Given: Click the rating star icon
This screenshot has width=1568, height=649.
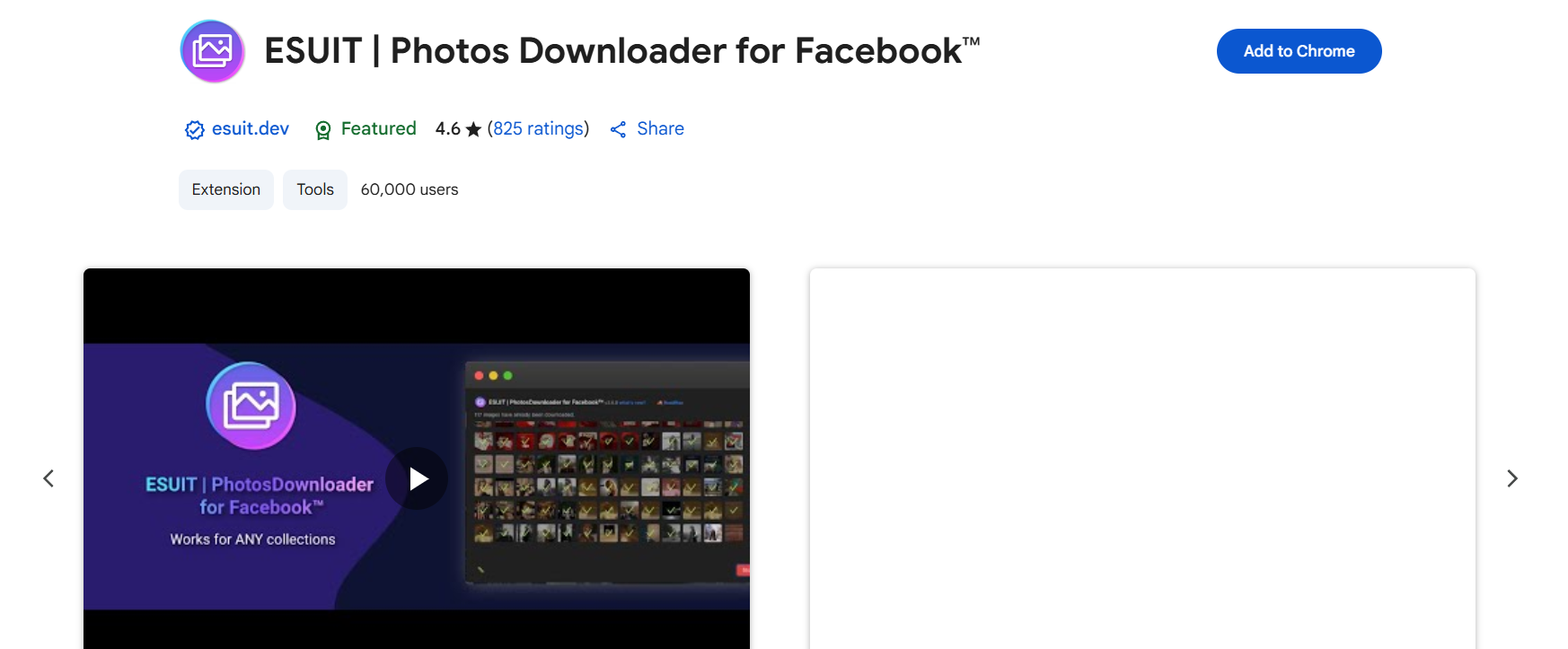Looking at the screenshot, I should coord(473,129).
